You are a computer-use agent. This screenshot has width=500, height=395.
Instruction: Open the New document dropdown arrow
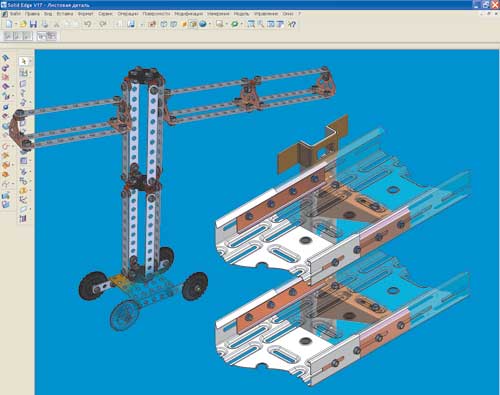pos(16,24)
